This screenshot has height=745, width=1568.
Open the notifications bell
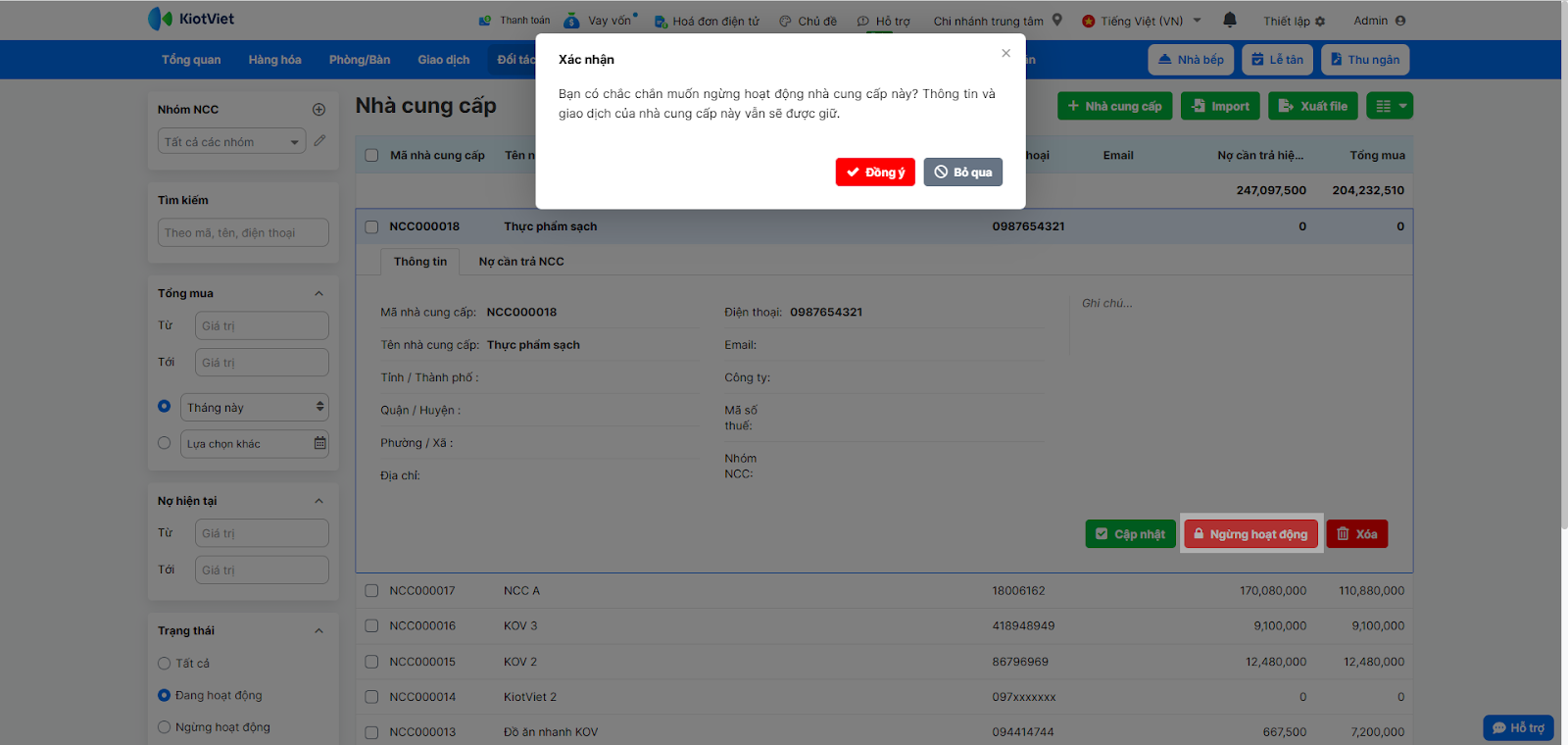coord(1230,20)
